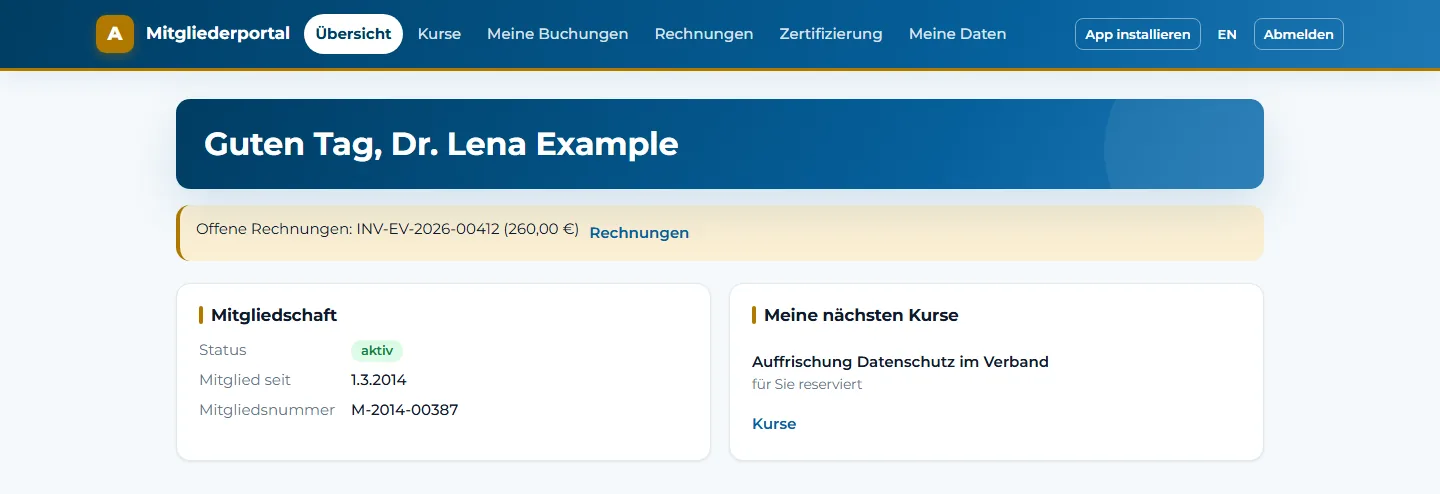Viewport: 1440px width, 494px height.
Task: Click the Status label in Mitgliedschaft card
Action: pyautogui.click(x=223, y=350)
